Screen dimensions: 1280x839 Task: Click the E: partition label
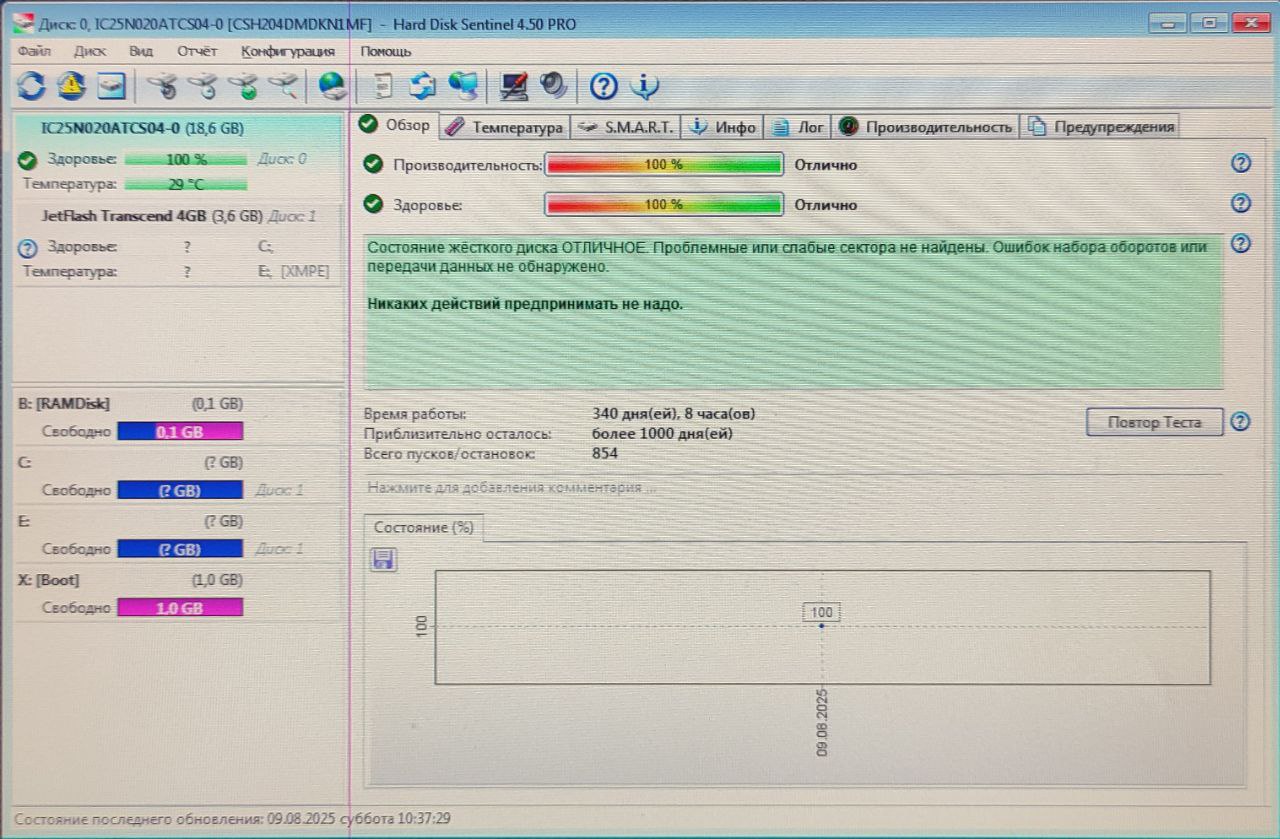pos(24,521)
